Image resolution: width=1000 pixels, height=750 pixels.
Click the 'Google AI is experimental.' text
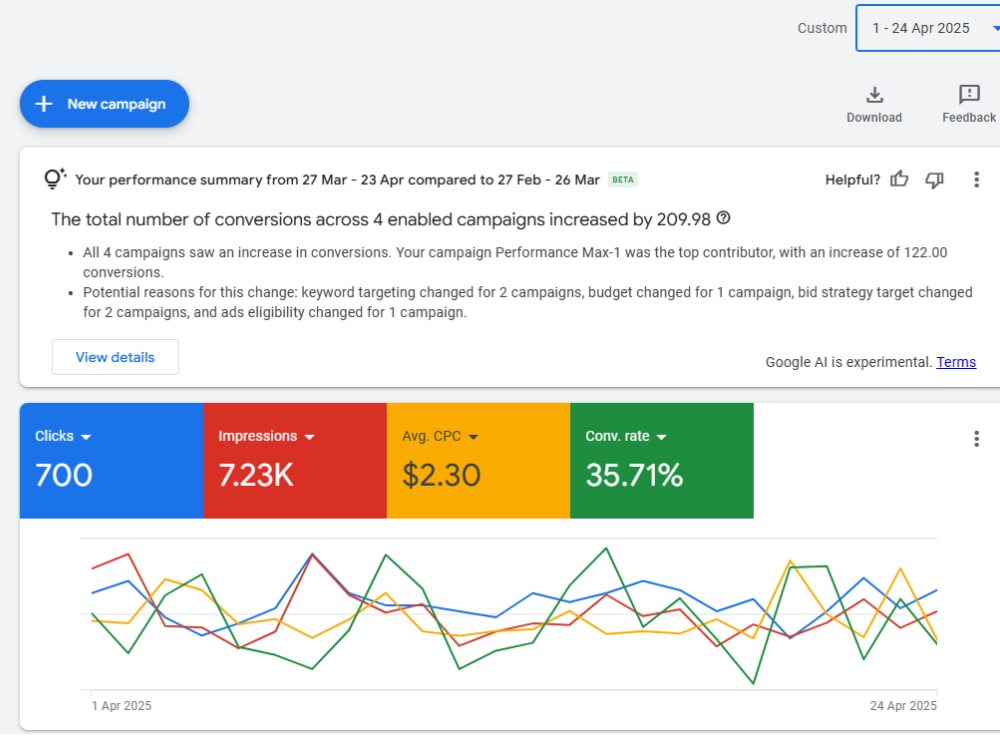point(848,362)
